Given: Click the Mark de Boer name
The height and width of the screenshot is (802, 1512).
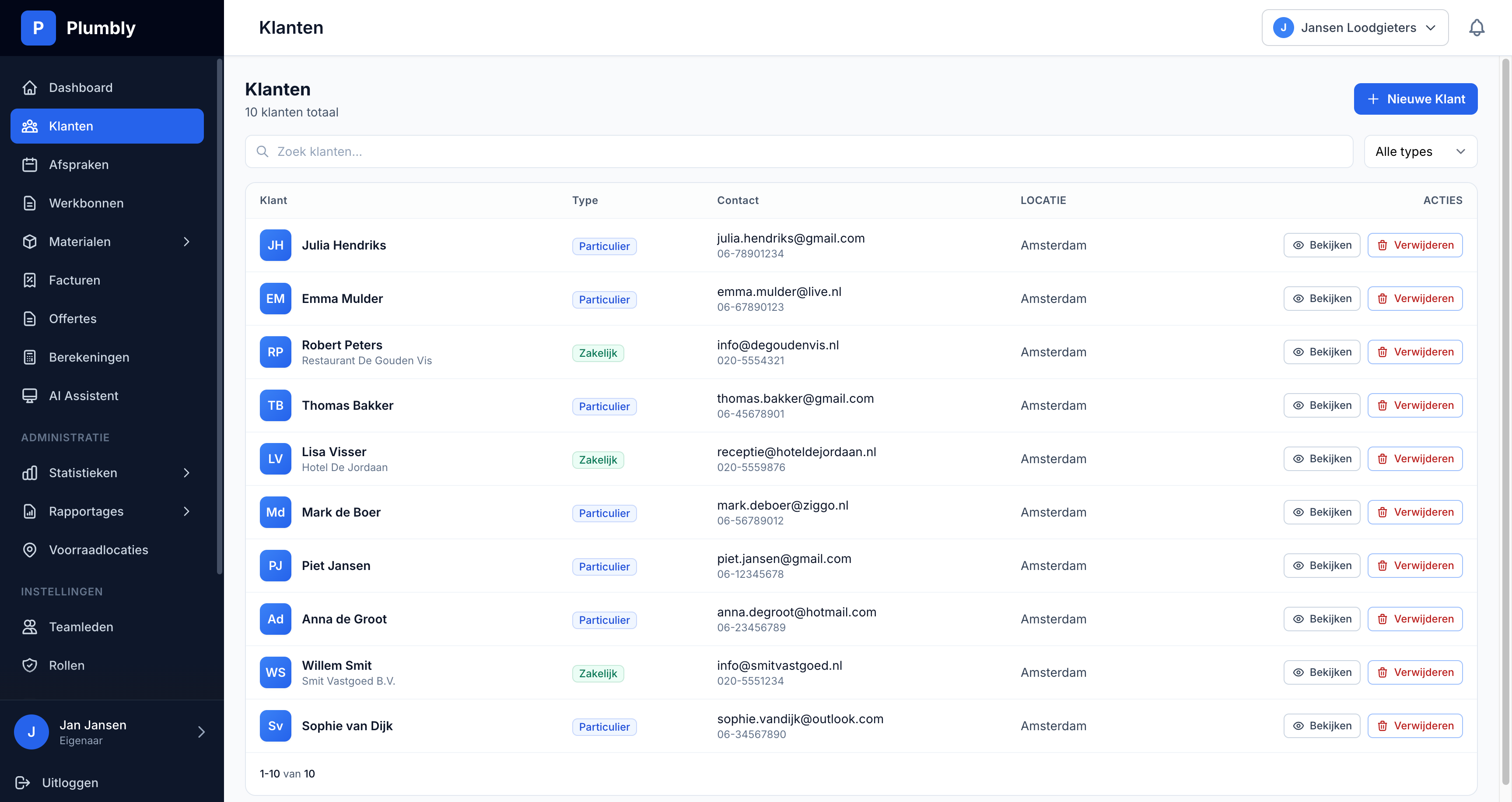Looking at the screenshot, I should pos(341,512).
